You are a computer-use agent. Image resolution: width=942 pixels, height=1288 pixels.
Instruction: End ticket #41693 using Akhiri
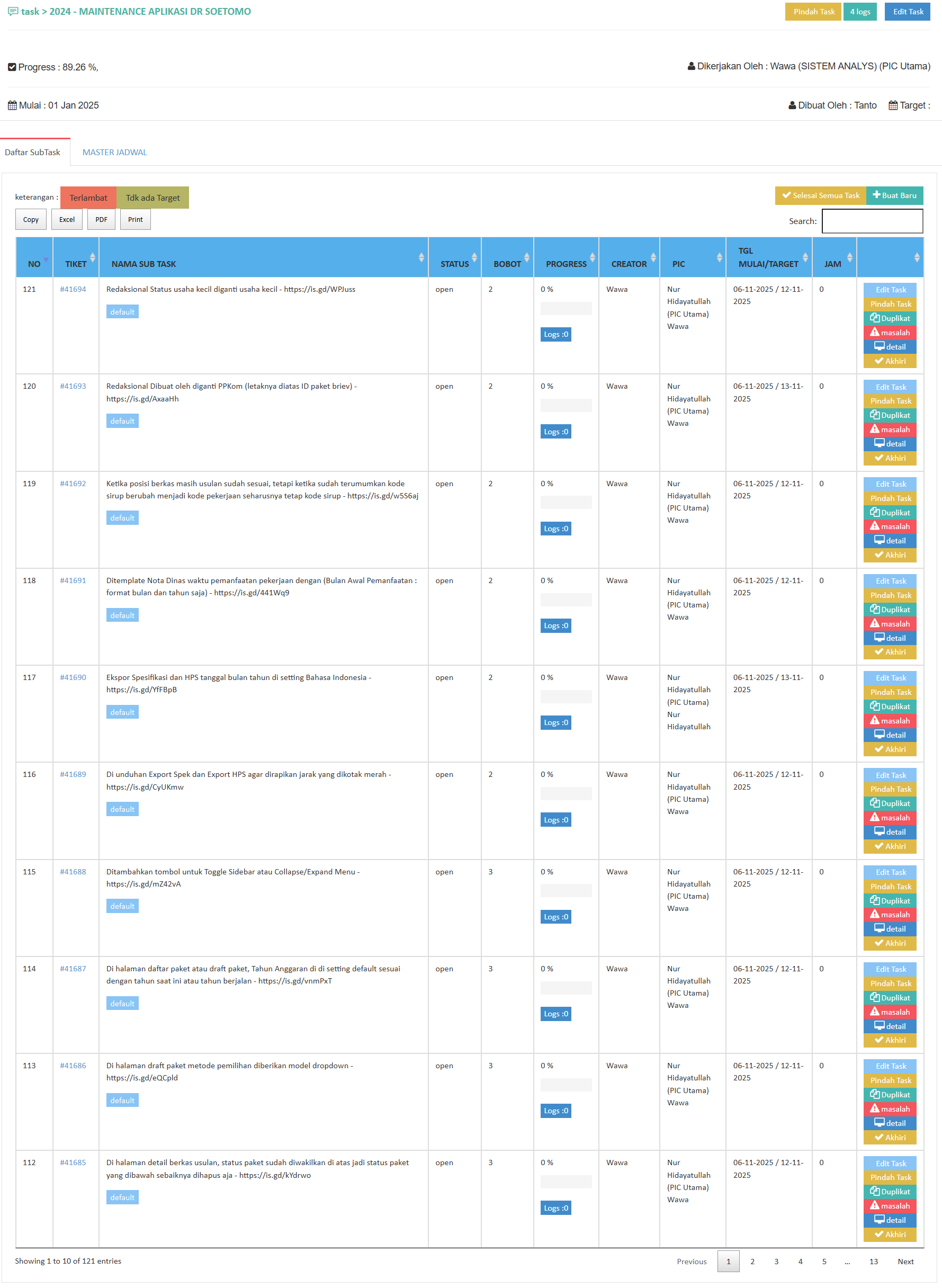coord(890,458)
